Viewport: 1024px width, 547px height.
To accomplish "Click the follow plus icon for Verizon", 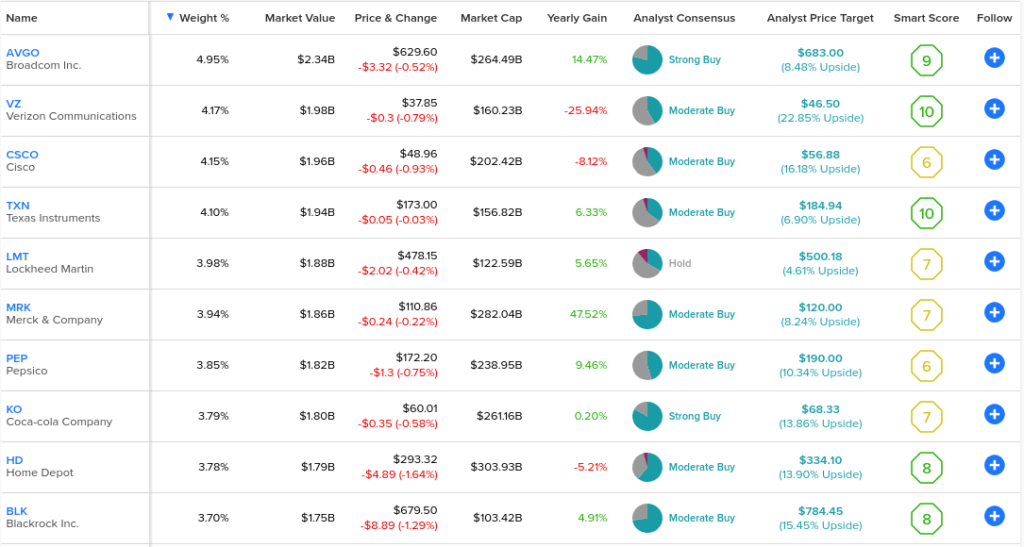I will 994,109.
